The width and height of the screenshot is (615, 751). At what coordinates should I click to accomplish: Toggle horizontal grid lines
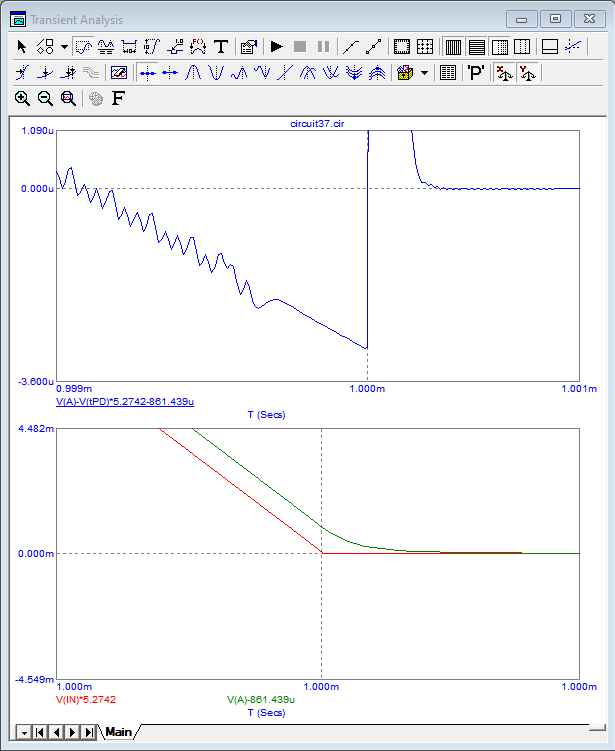click(x=477, y=46)
